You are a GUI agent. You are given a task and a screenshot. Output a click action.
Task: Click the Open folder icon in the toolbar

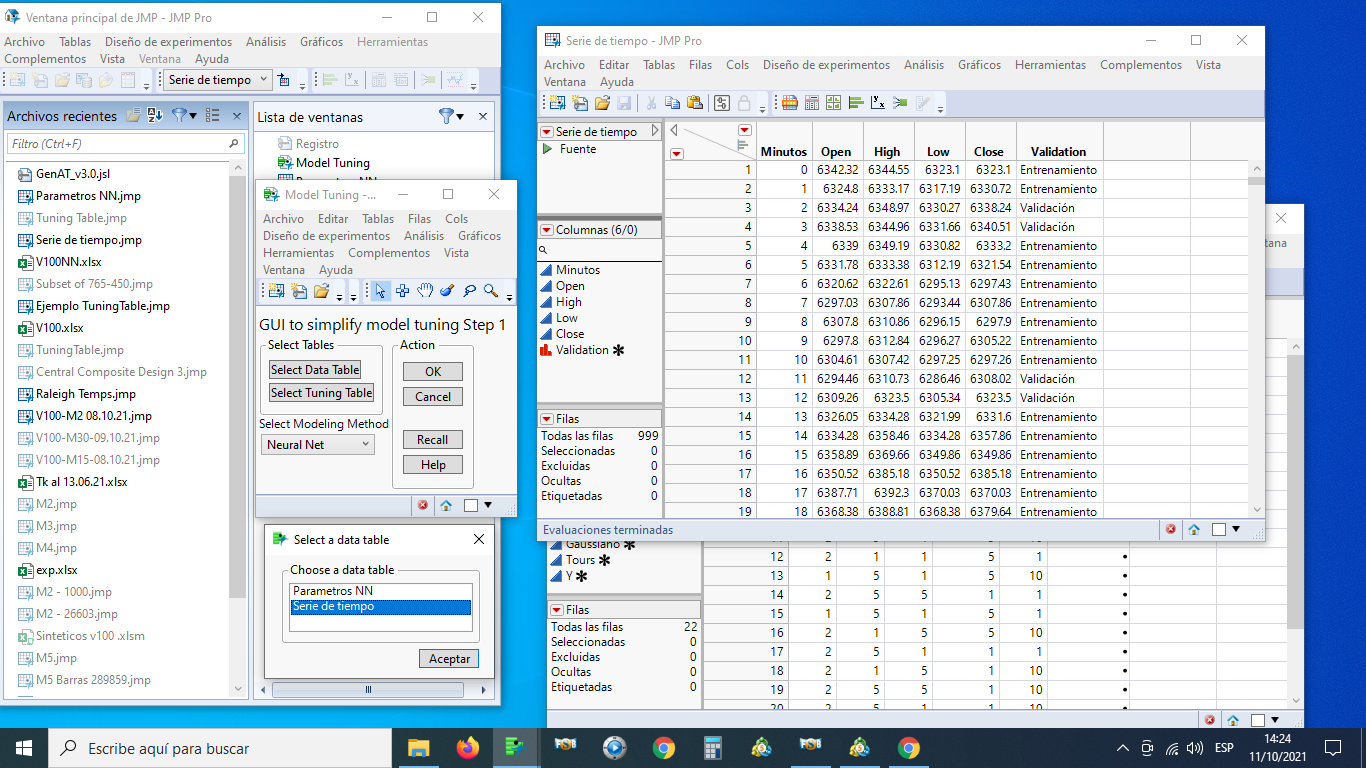602,102
